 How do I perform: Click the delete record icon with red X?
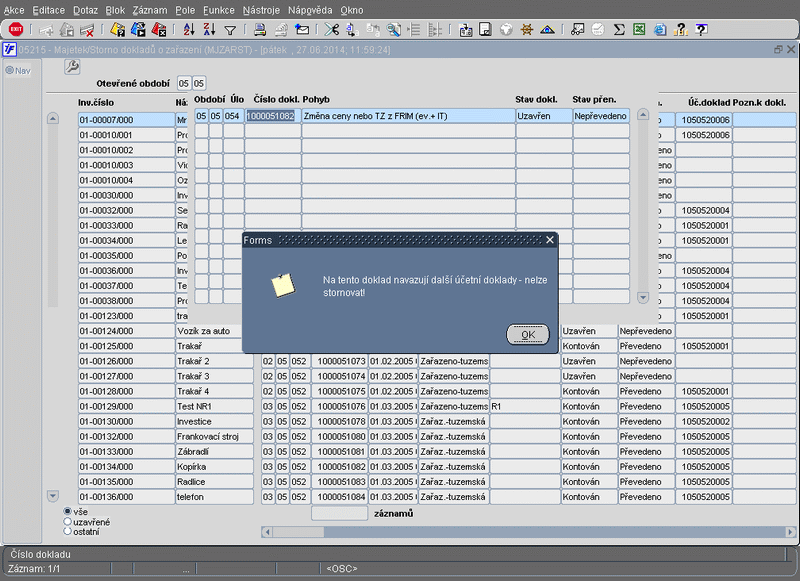87,30
